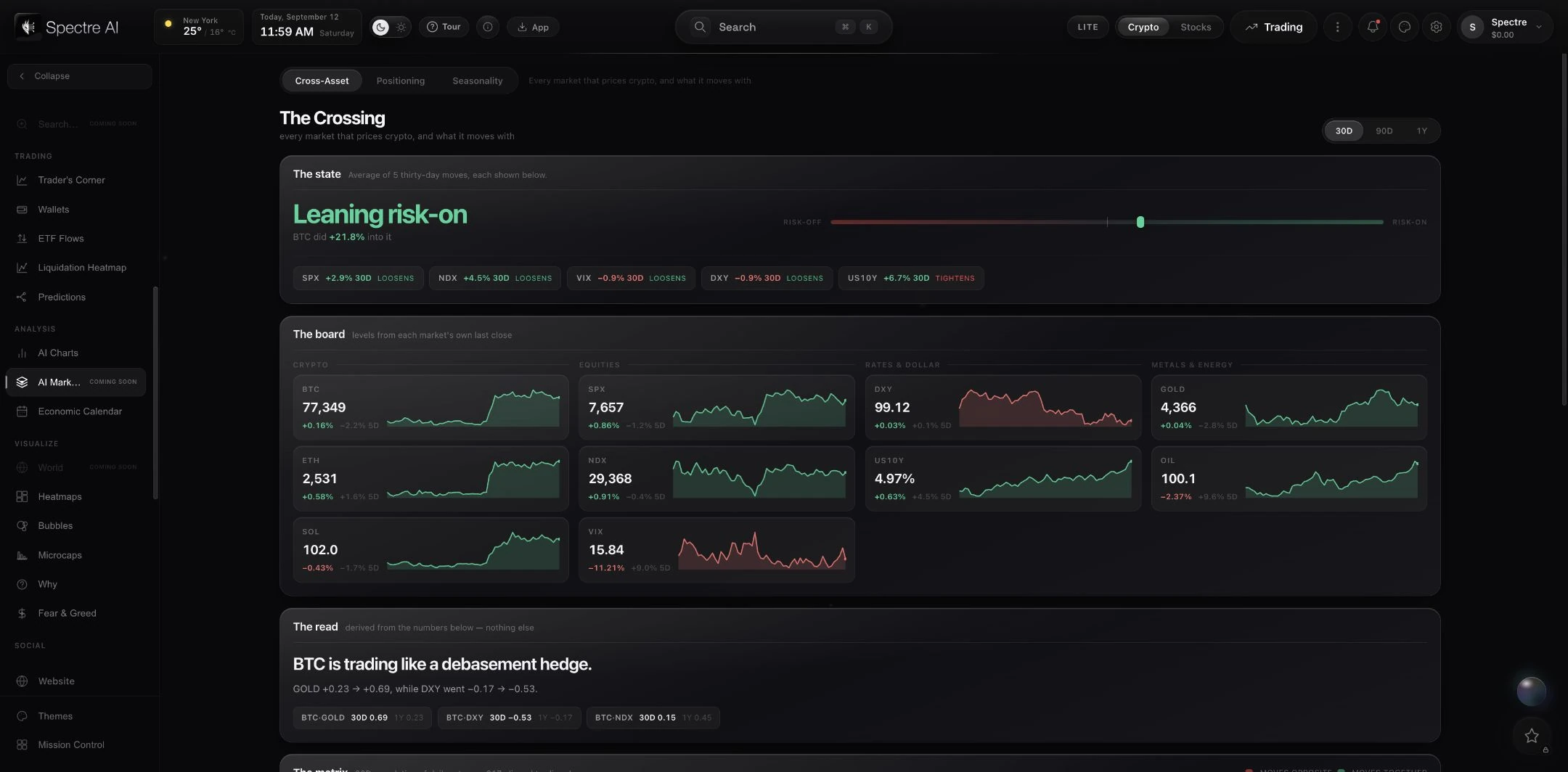Click the info circle icon next to Tour
The image size is (1568, 772).
(488, 27)
